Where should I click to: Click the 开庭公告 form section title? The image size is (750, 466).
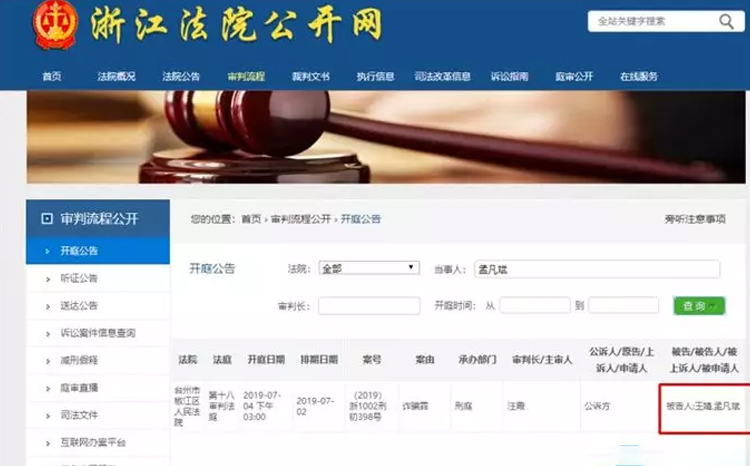point(212,268)
